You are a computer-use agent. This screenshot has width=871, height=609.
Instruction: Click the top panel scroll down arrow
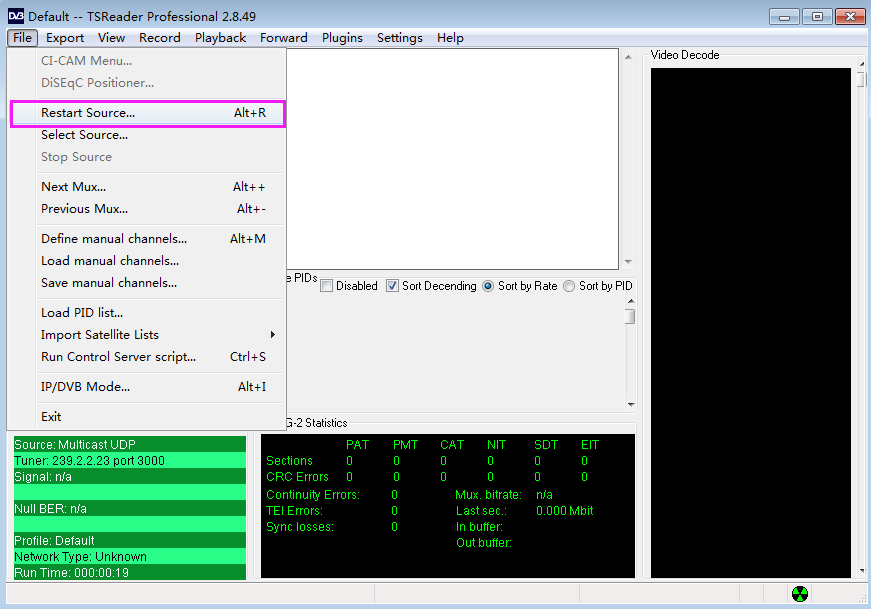click(628, 261)
